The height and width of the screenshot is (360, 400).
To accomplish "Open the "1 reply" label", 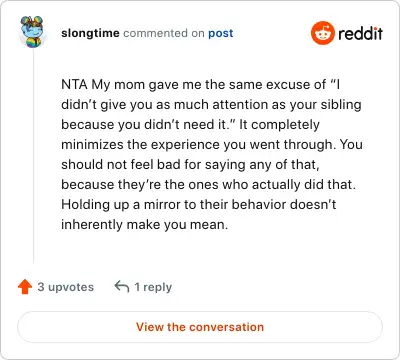I will click(x=153, y=287).
